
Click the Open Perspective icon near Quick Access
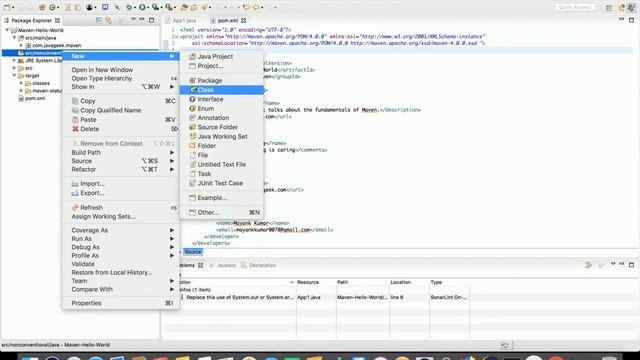click(x=609, y=7)
